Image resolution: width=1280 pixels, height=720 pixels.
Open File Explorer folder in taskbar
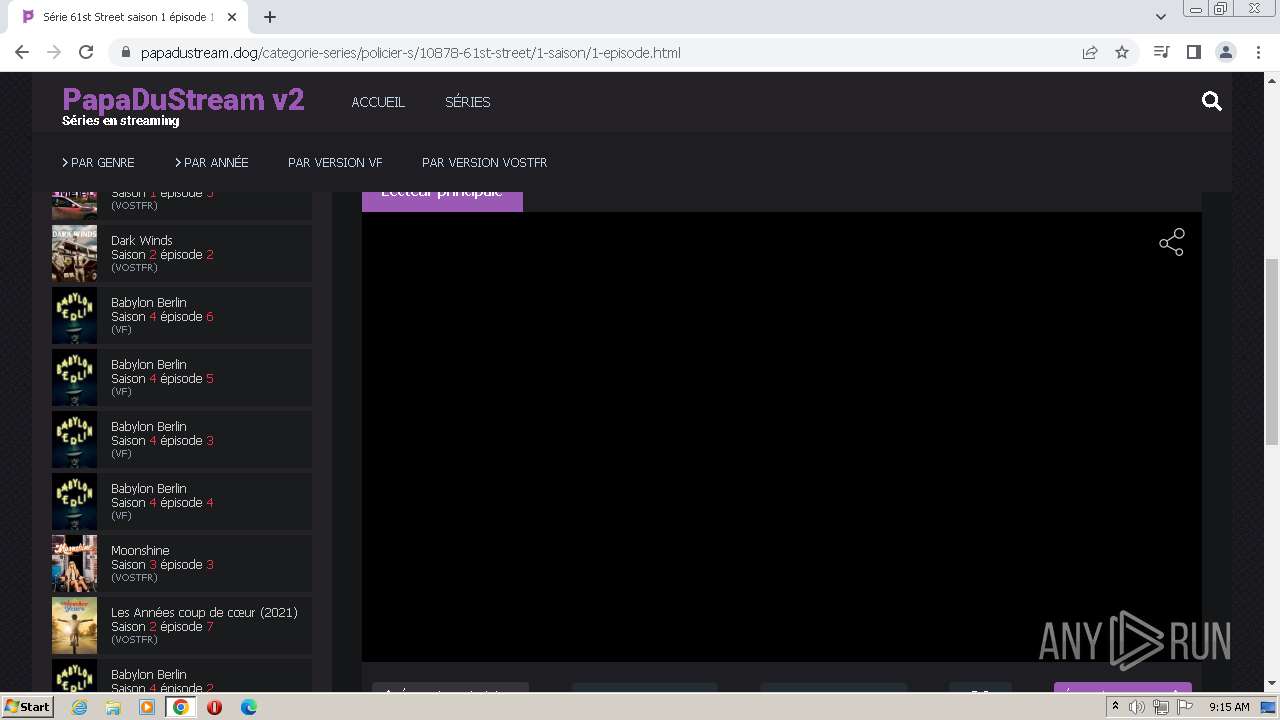click(113, 707)
